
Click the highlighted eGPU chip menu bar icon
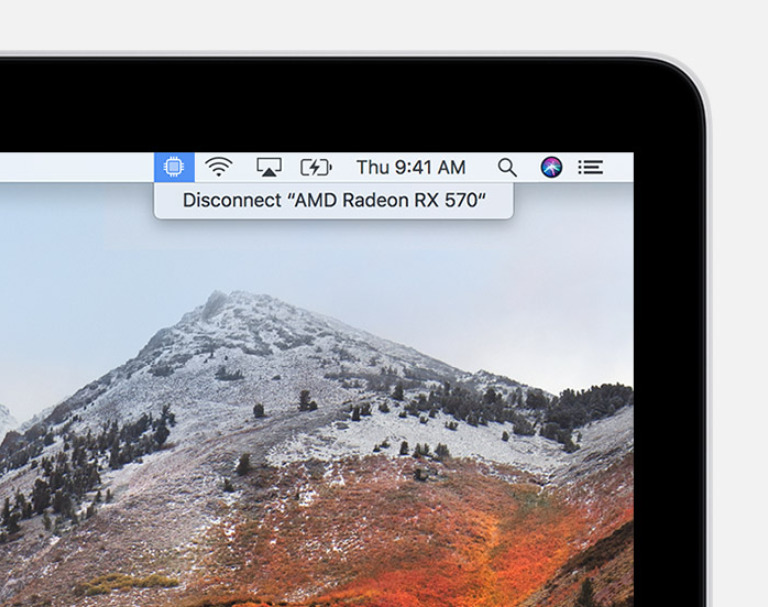pyautogui.click(x=174, y=167)
